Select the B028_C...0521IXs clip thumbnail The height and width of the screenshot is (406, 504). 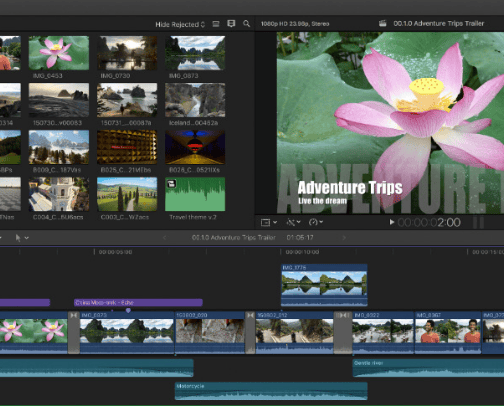195,147
